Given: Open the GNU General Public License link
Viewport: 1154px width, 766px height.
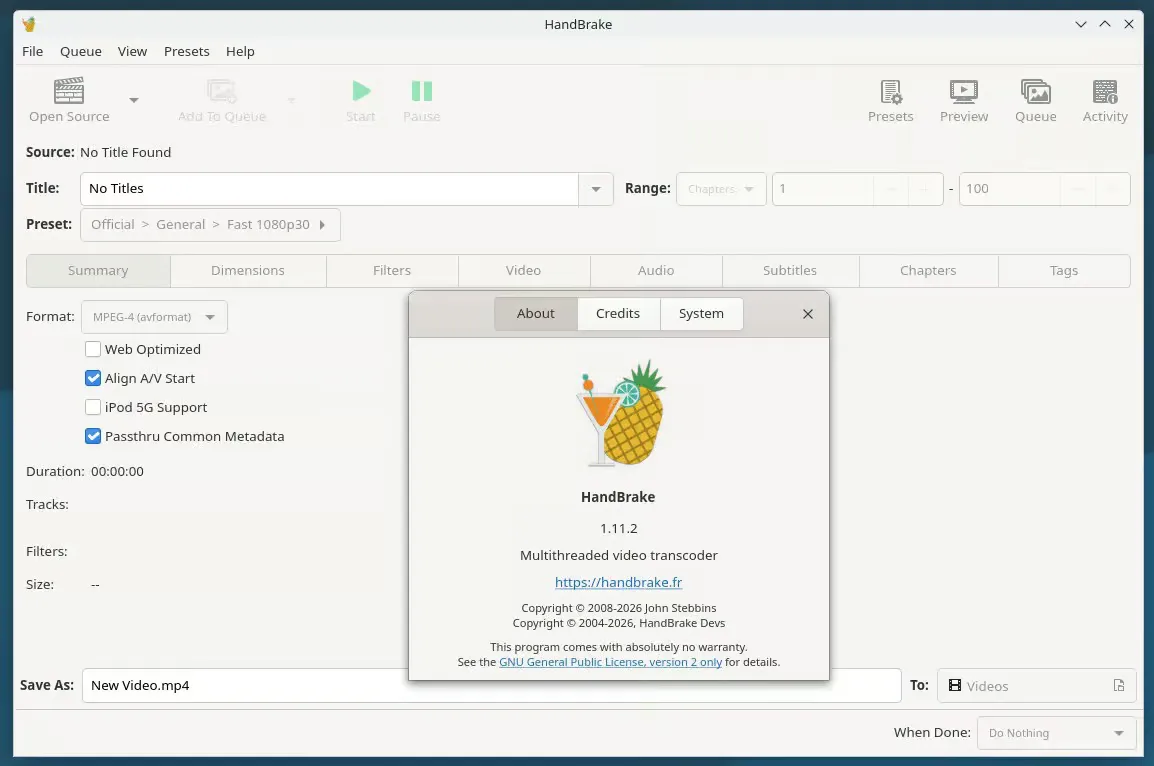Looking at the screenshot, I should (610, 662).
